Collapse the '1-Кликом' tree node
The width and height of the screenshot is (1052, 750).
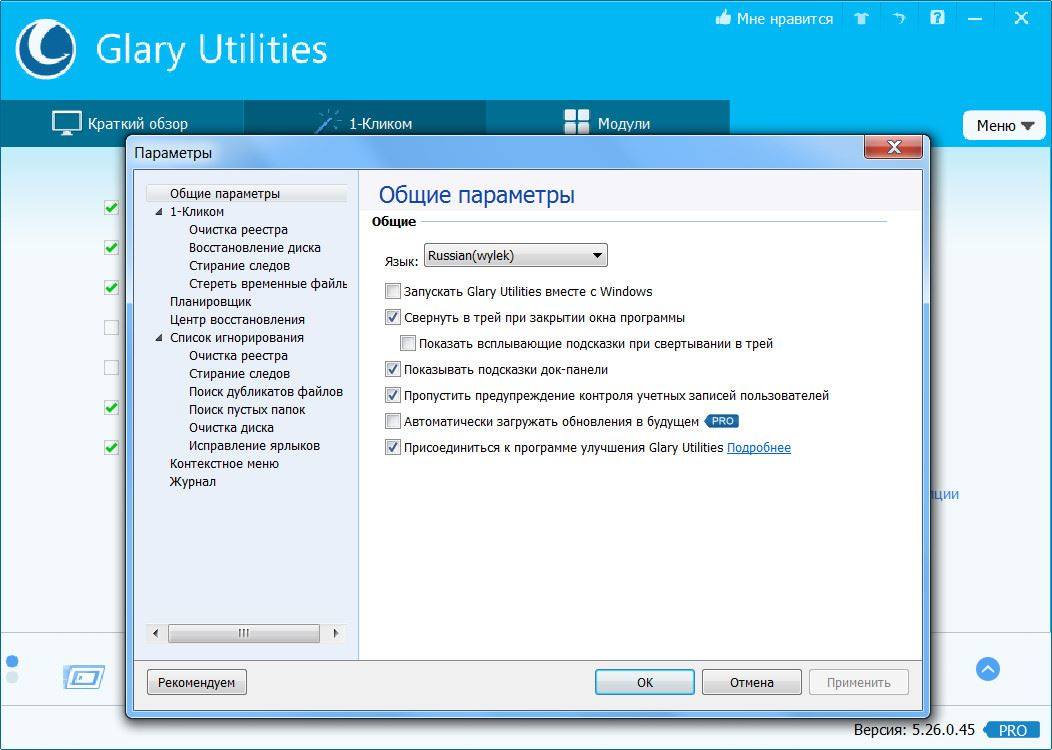click(159, 212)
